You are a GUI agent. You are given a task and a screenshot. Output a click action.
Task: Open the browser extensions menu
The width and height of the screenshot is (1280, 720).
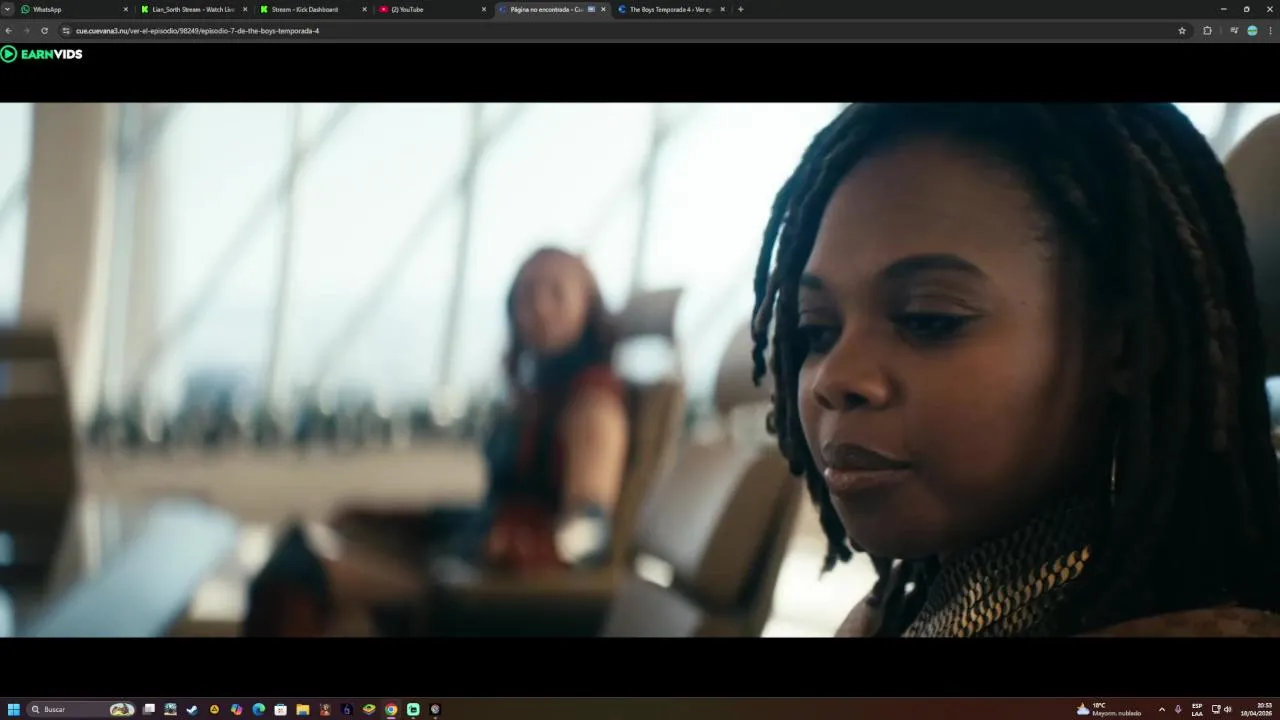click(x=1207, y=31)
